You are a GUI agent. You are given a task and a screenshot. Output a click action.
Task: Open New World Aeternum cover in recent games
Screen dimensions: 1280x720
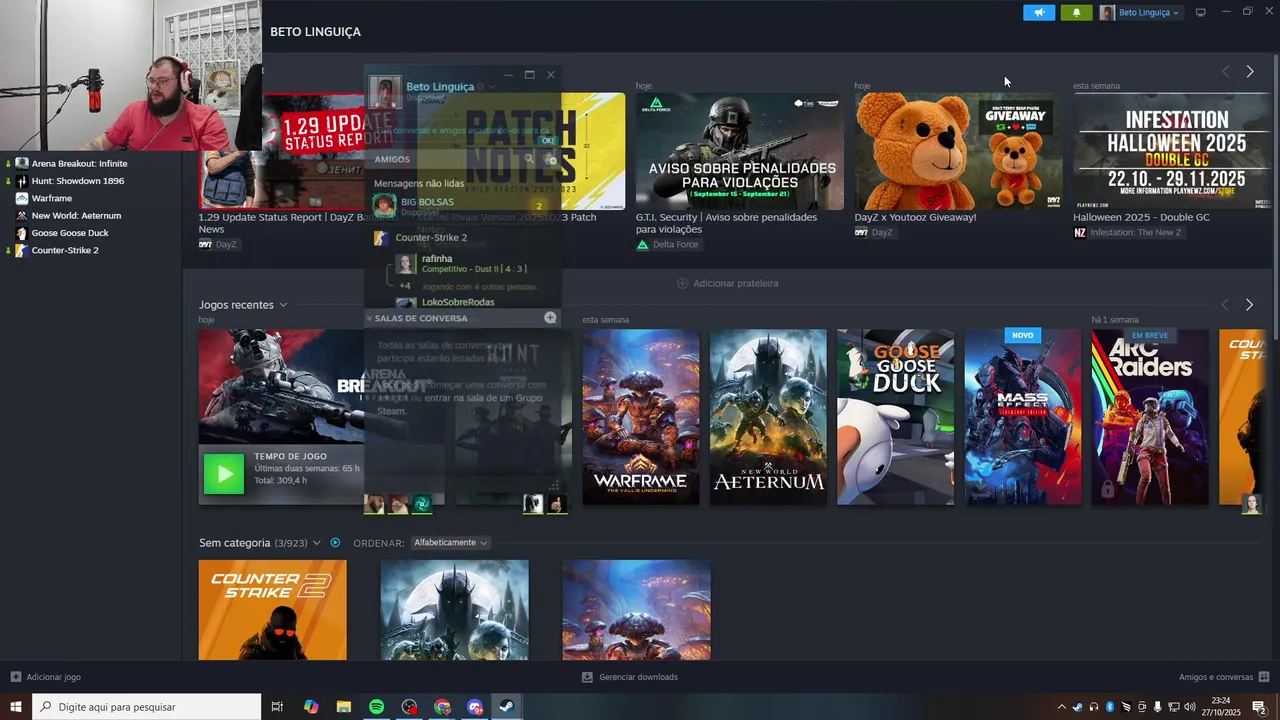coord(768,417)
